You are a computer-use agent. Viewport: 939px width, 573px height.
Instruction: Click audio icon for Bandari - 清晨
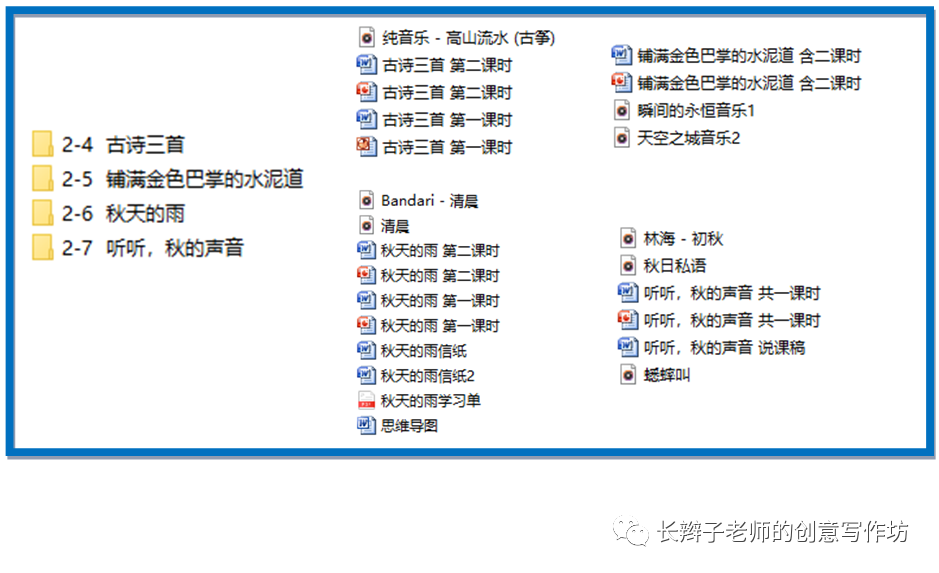click(x=366, y=200)
